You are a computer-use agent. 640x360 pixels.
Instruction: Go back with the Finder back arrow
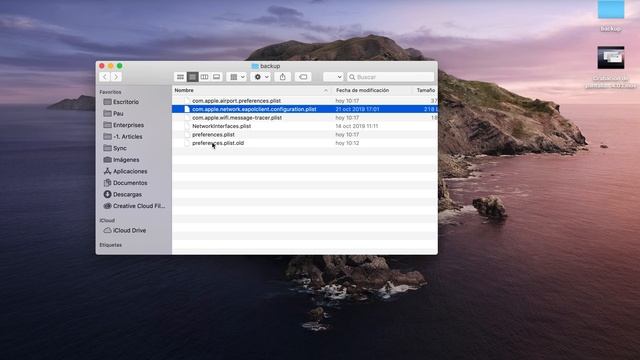coord(104,77)
